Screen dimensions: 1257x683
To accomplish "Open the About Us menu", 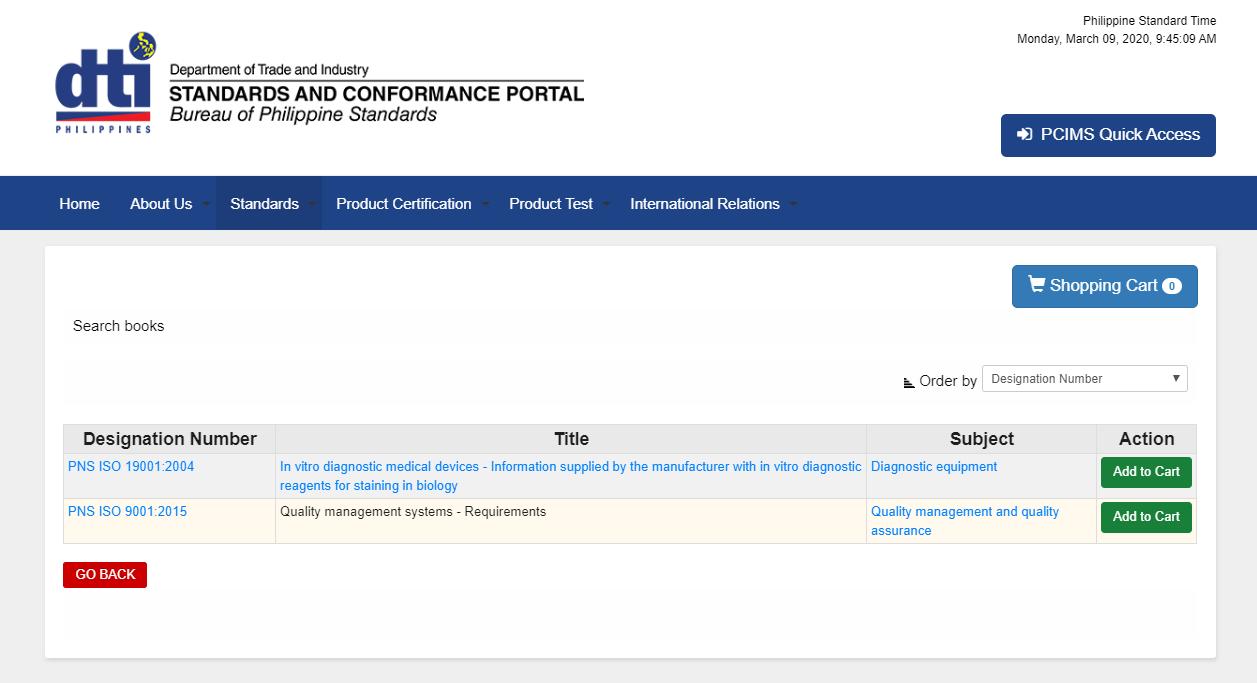I will click(x=161, y=204).
